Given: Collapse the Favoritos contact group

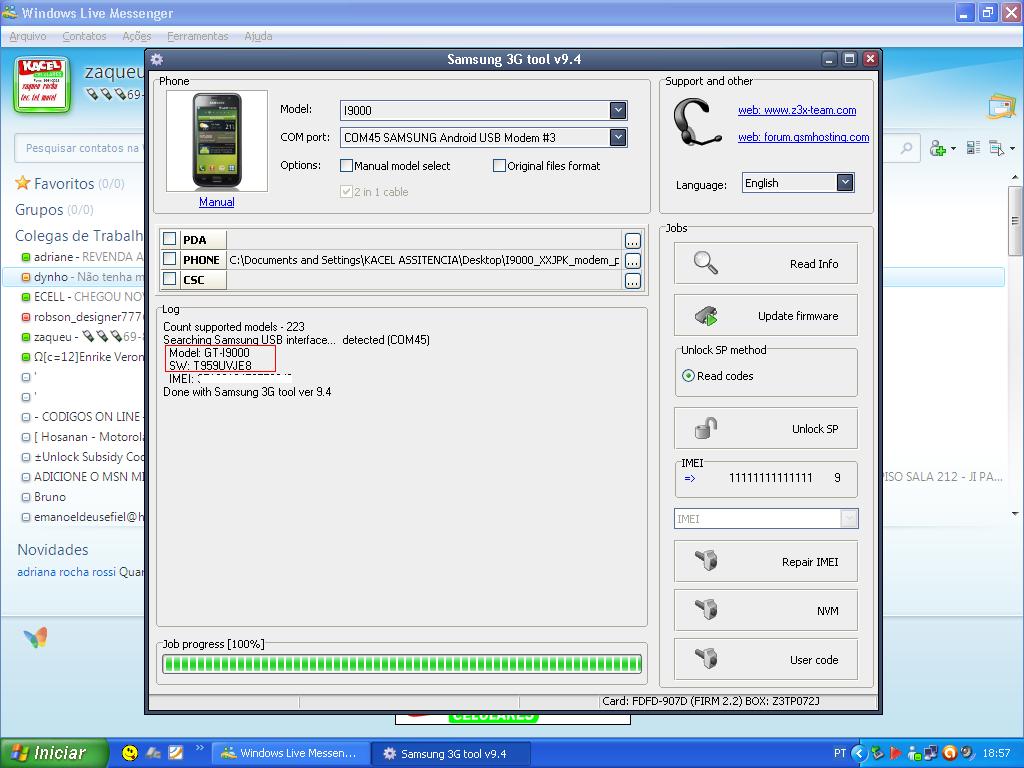Looking at the screenshot, I should (x=64, y=184).
